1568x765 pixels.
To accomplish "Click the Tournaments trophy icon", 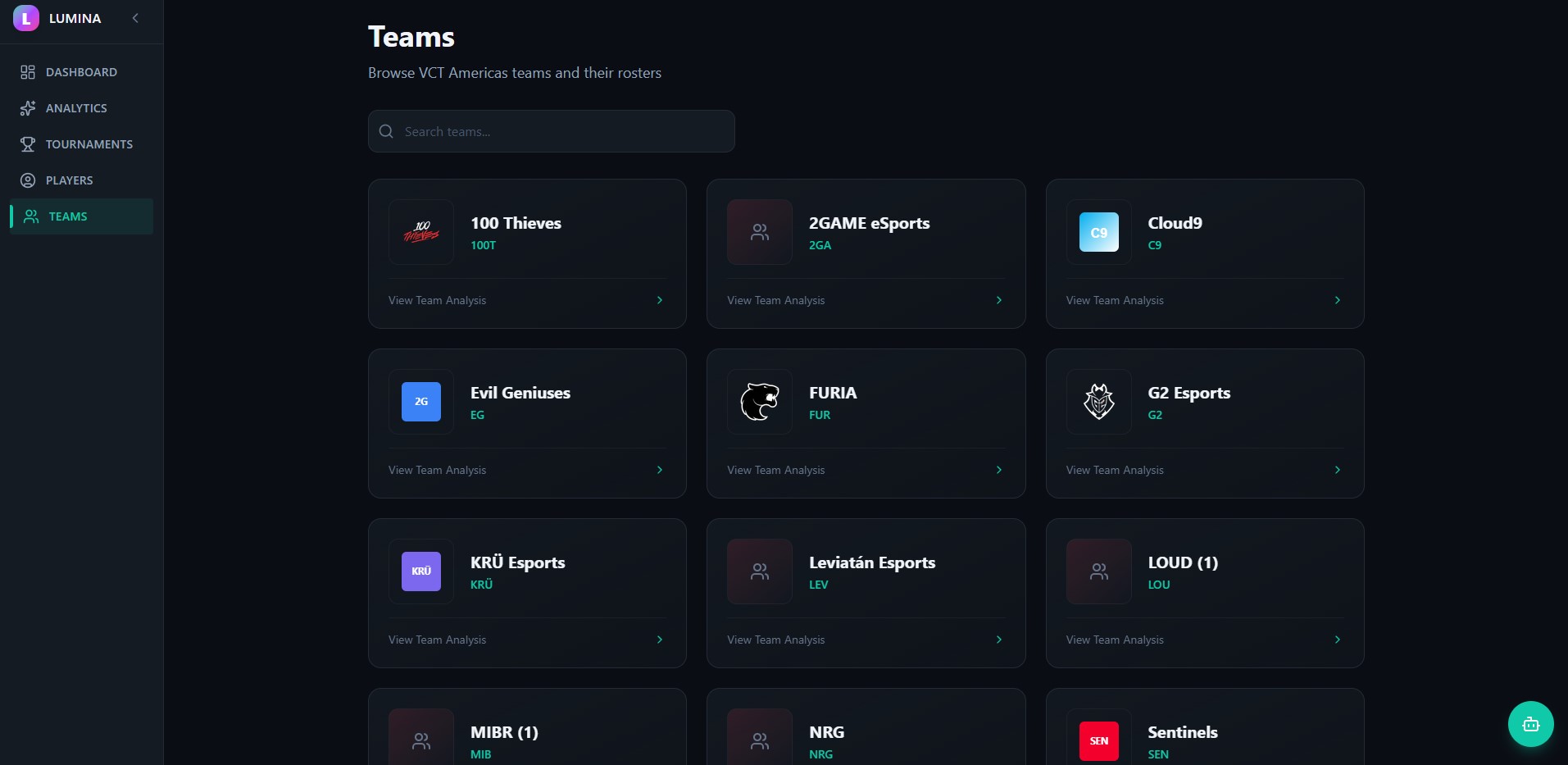I will pyautogui.click(x=28, y=144).
